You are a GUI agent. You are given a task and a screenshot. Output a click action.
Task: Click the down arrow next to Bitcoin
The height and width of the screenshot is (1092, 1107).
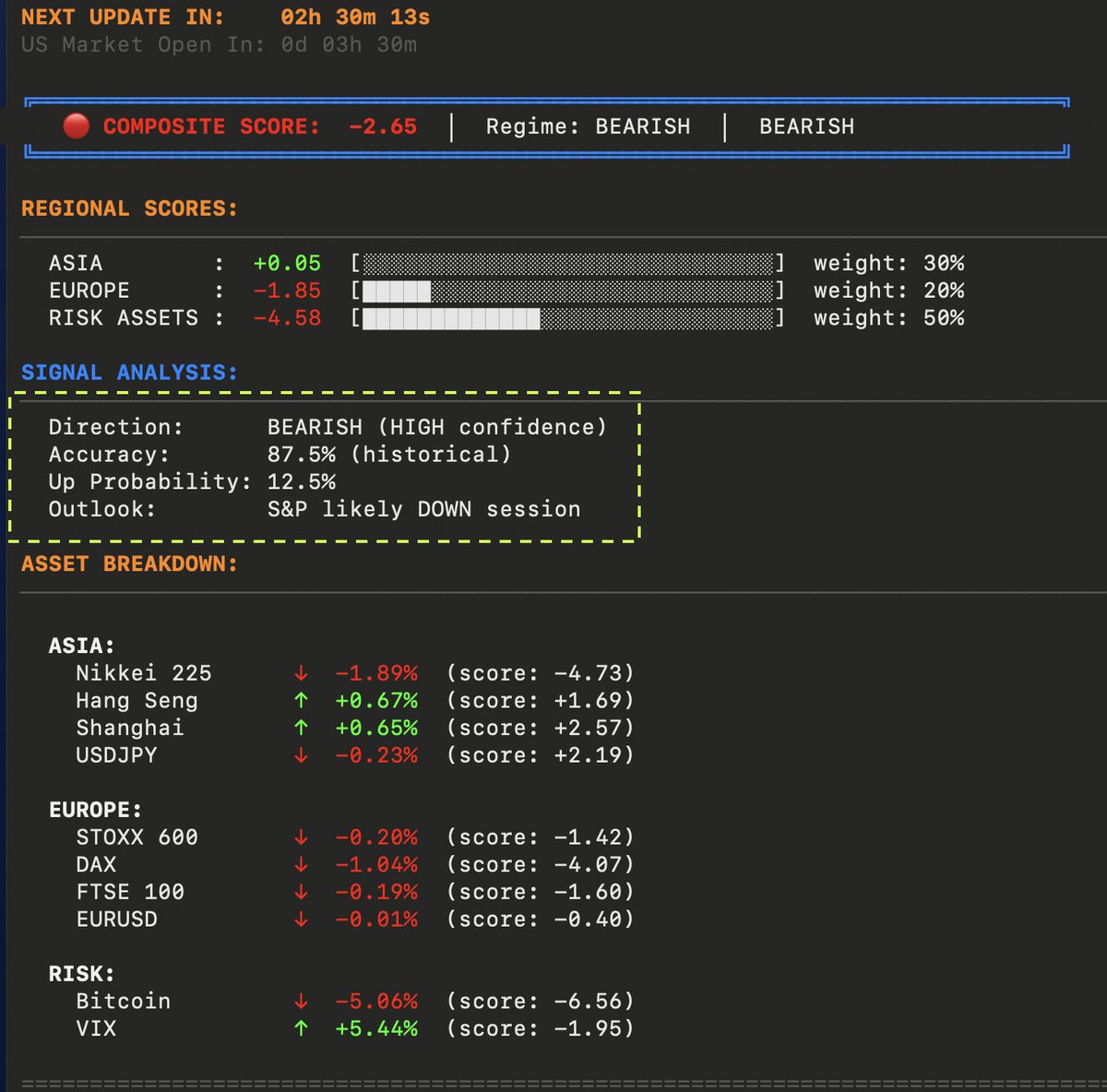click(301, 1002)
